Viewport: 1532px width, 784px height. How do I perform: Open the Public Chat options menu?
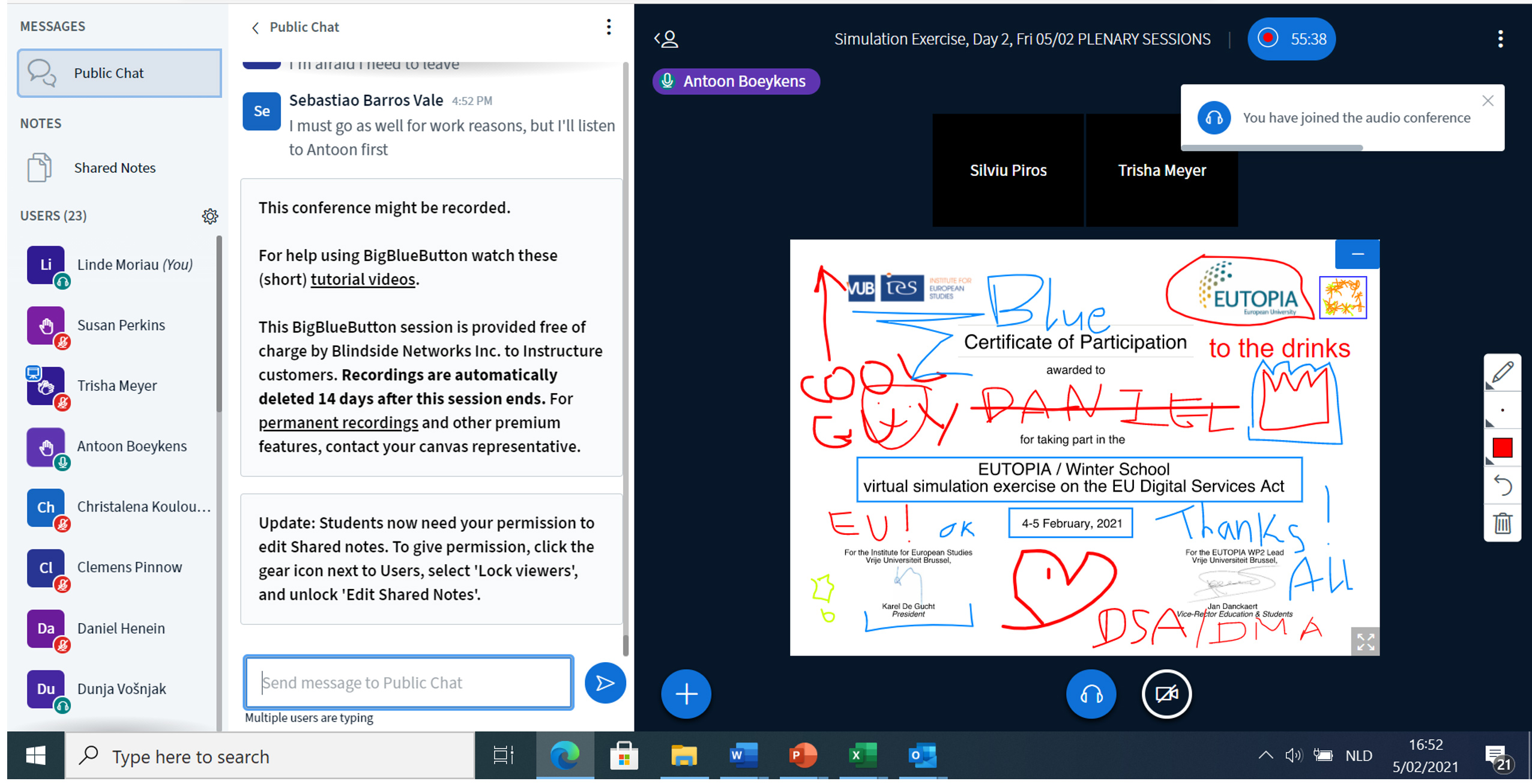coord(608,27)
